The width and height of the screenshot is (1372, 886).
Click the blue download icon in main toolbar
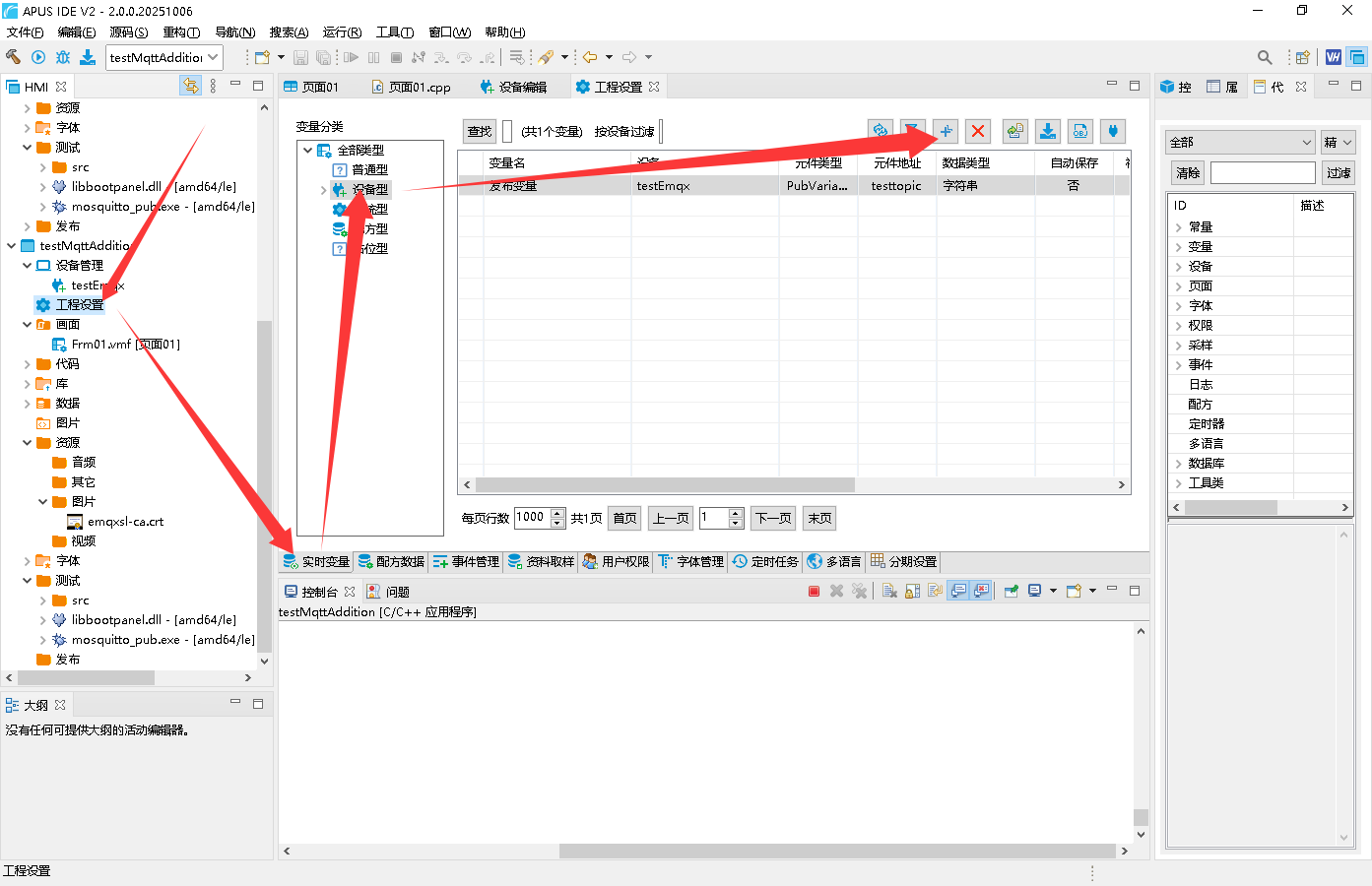(x=88, y=57)
